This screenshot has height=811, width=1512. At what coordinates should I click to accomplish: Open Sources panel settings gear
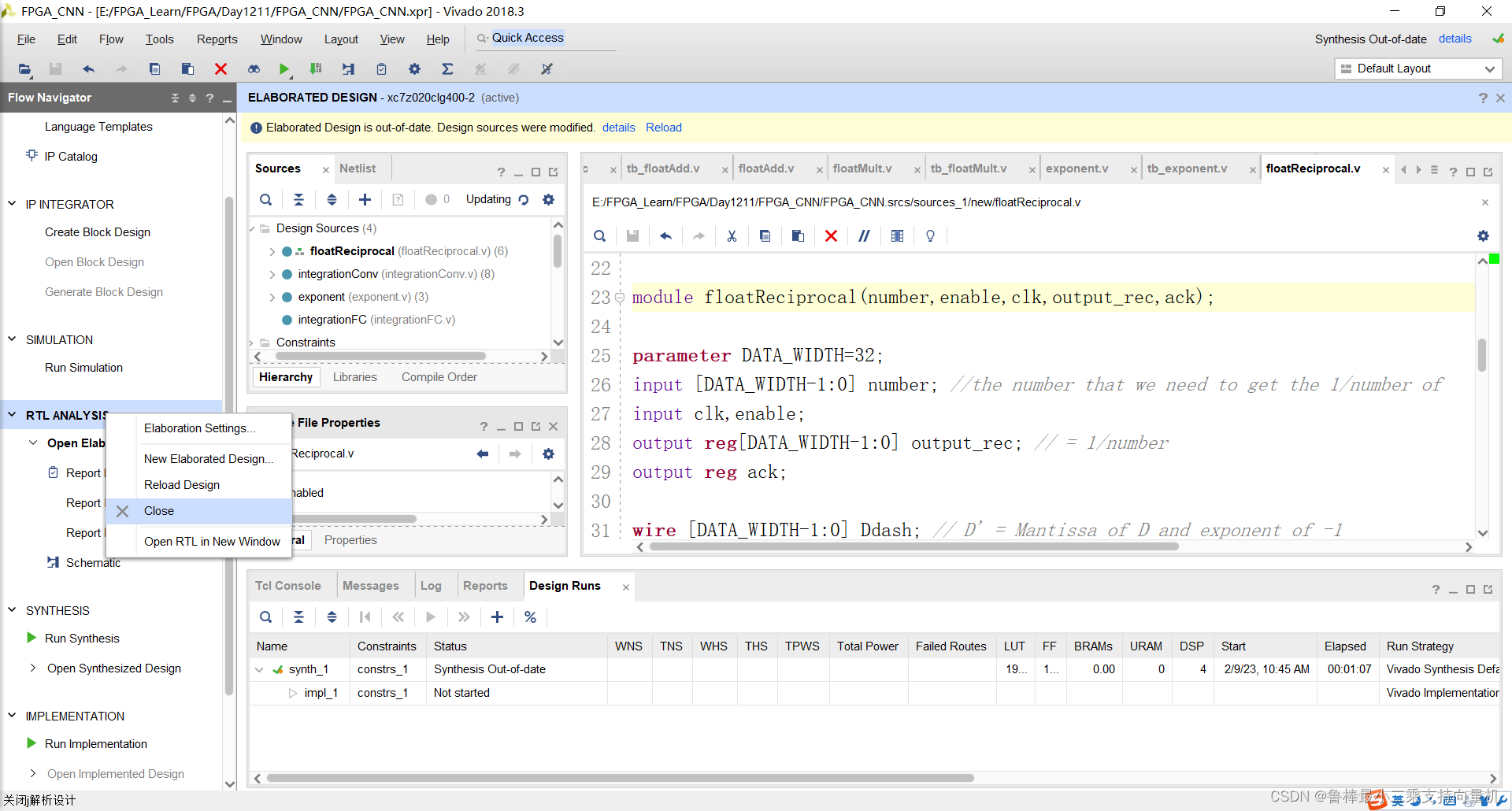(548, 200)
